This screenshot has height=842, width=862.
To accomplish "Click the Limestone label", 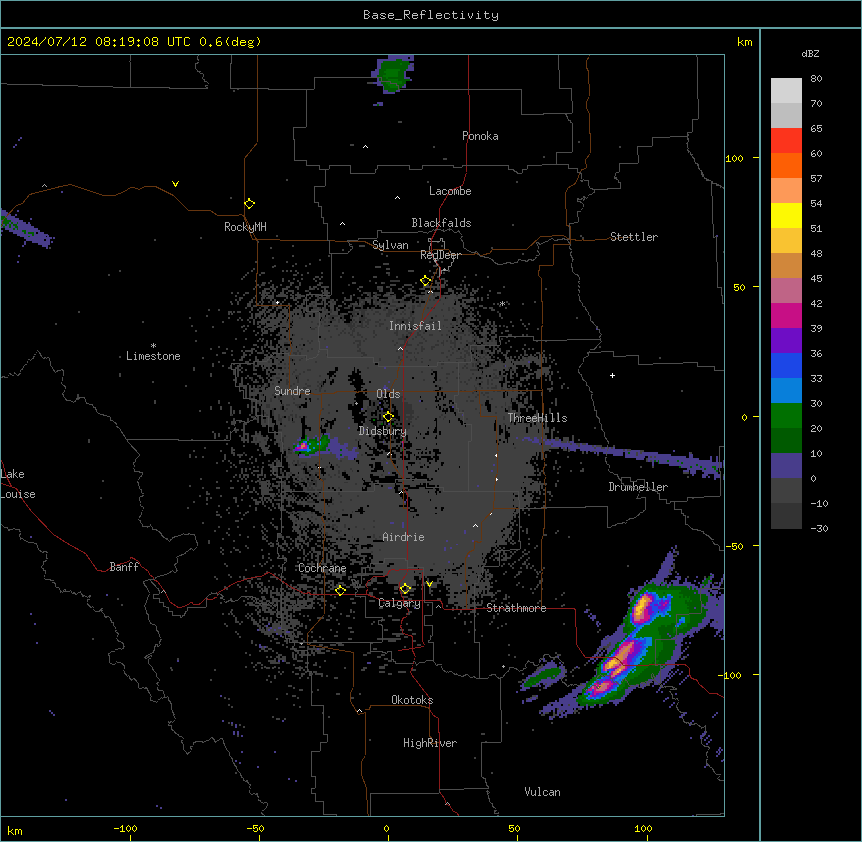I will click(153, 356).
